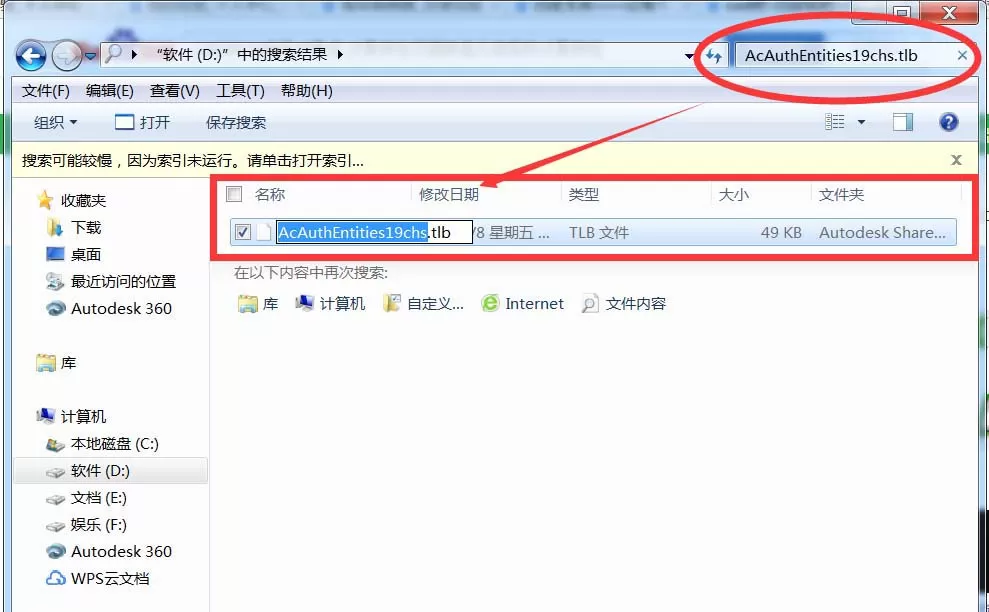989x612 pixels.
Task: Click the Autodesk Share... folder cell
Action: tap(882, 233)
